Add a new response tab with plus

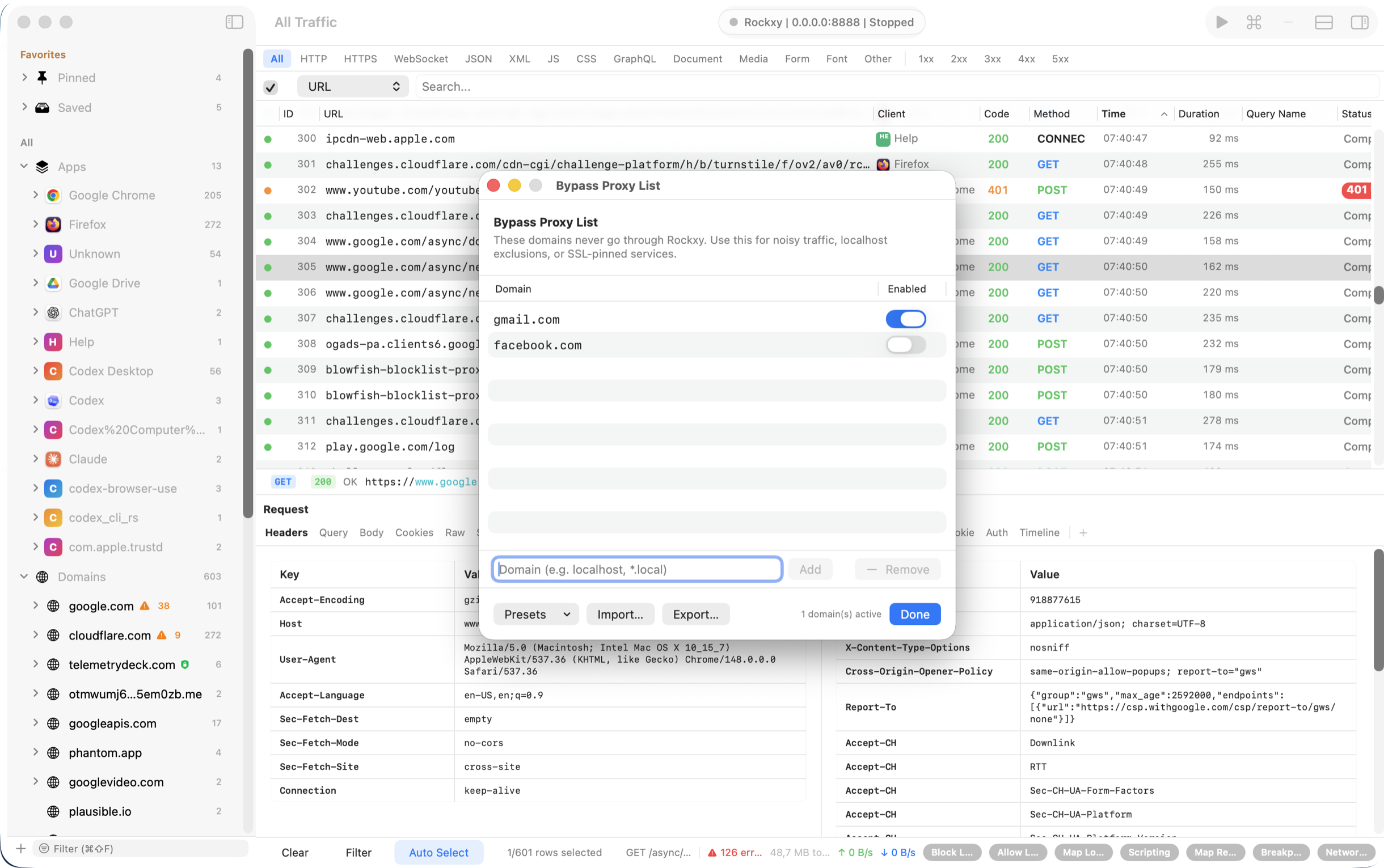[1083, 533]
